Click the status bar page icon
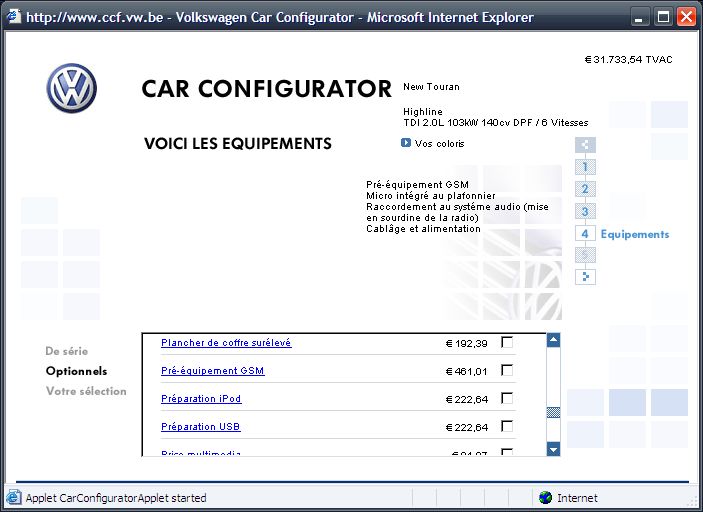Viewport: 703px width, 512px height. 13,498
